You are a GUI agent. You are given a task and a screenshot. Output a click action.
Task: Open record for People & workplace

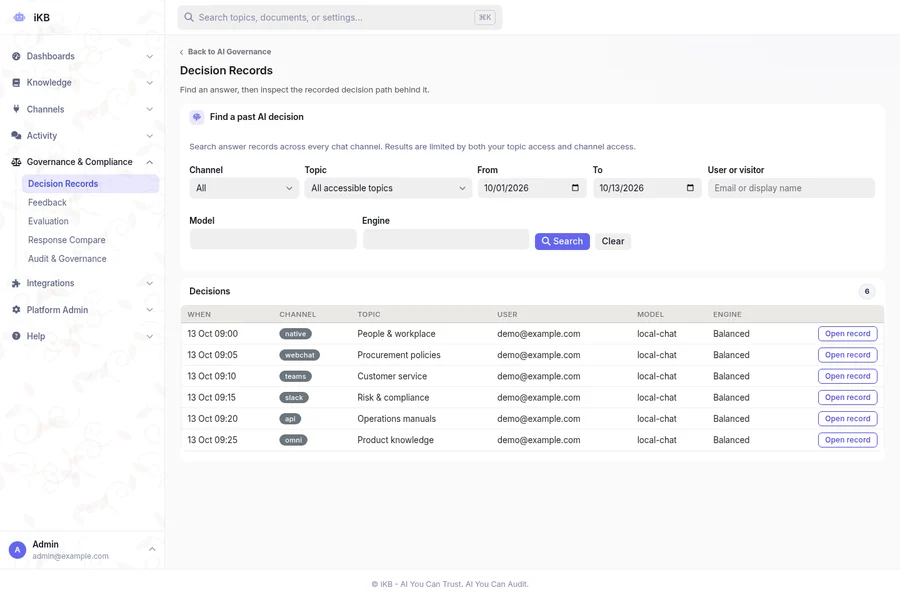point(847,334)
